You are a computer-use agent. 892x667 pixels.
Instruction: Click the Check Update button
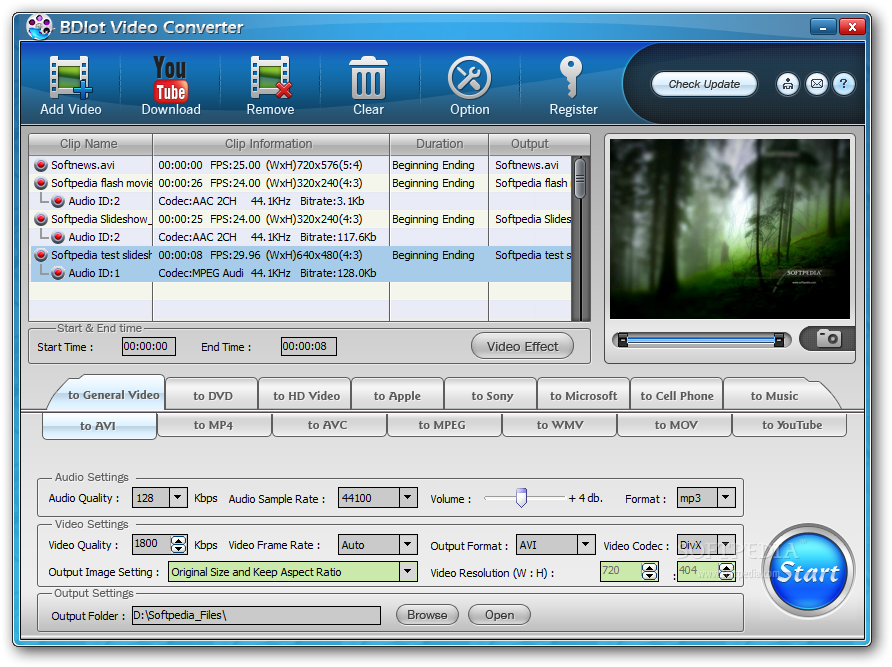point(704,84)
